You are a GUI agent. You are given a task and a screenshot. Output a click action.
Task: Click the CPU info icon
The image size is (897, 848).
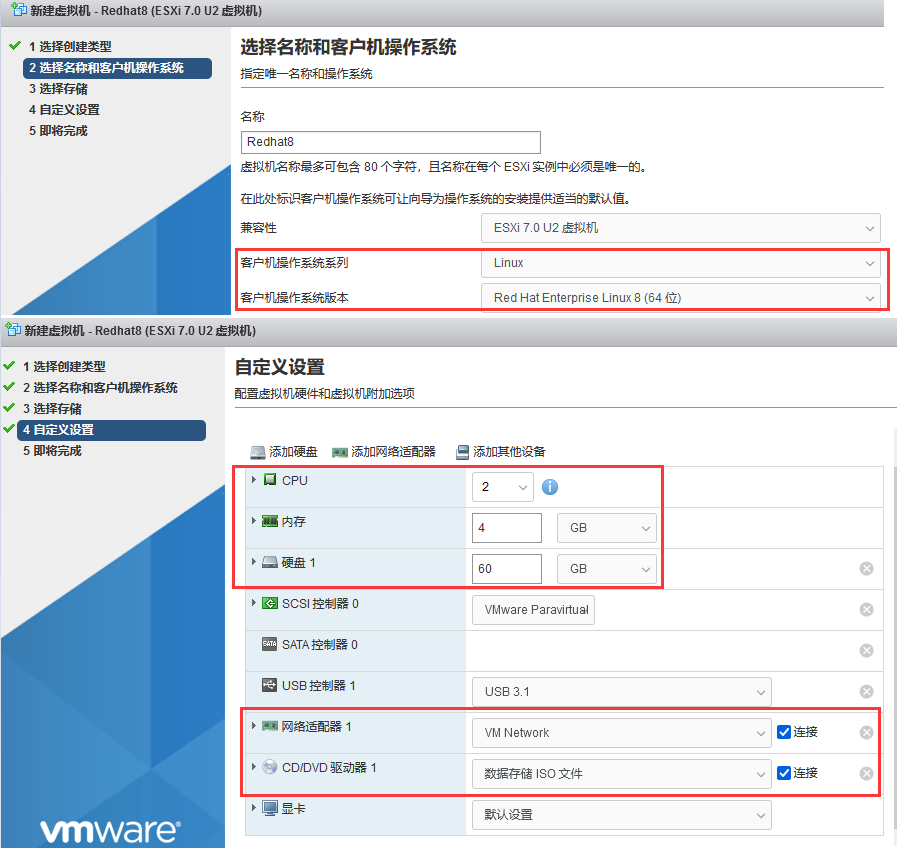(550, 487)
